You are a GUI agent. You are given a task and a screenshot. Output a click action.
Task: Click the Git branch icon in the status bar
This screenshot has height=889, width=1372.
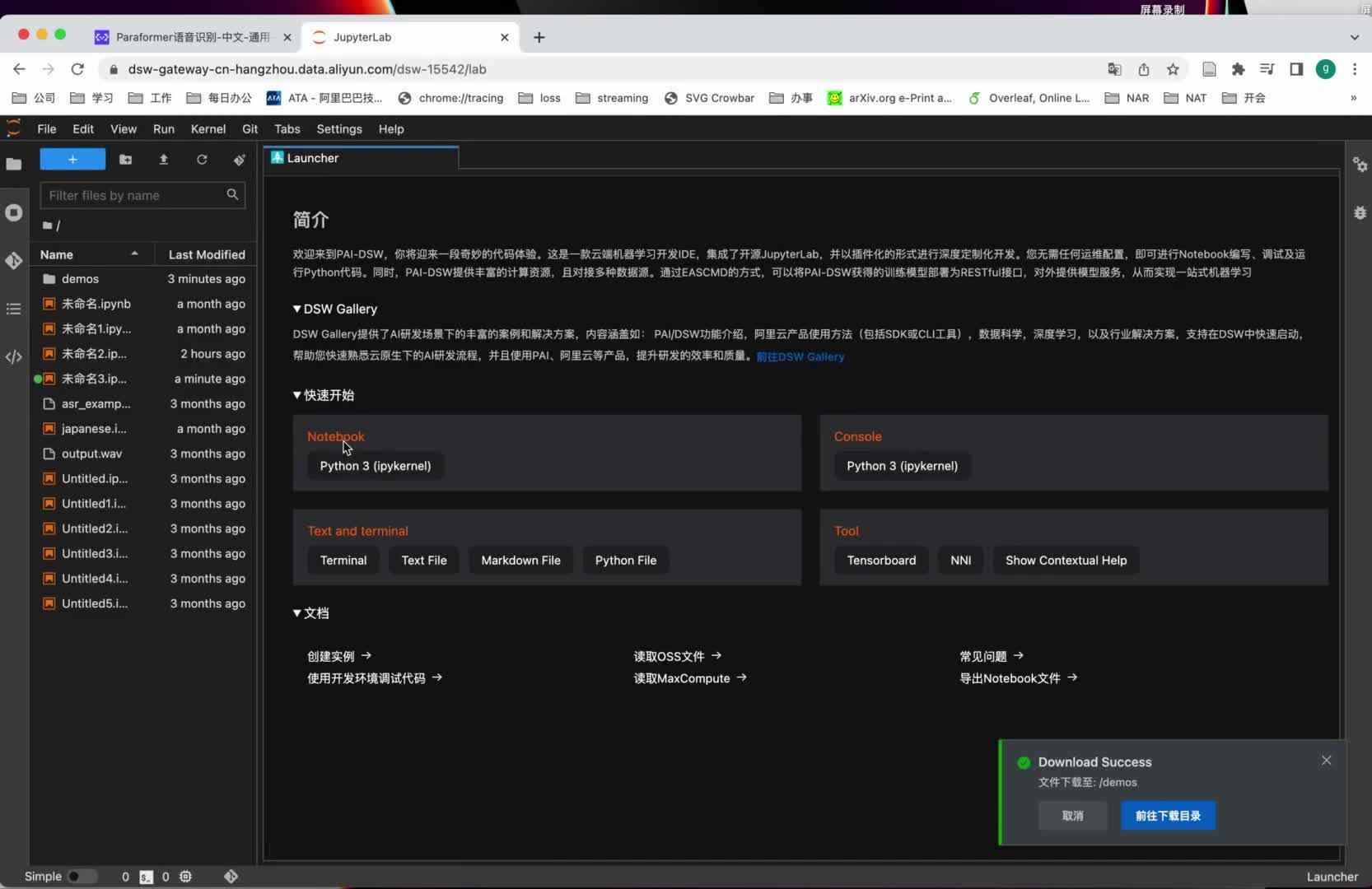(231, 877)
